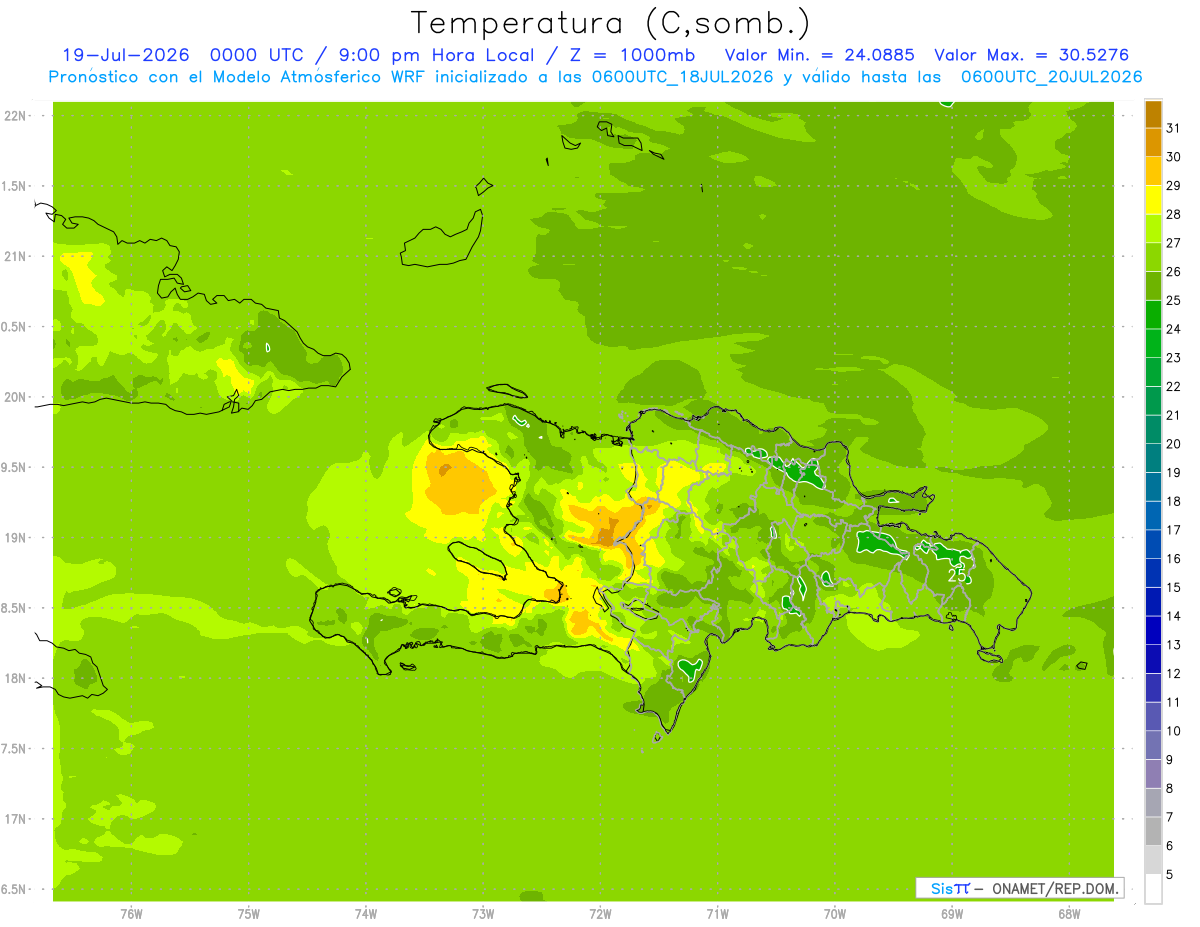
Task: Click the '70W' longitude axis label
Action: tap(835, 914)
